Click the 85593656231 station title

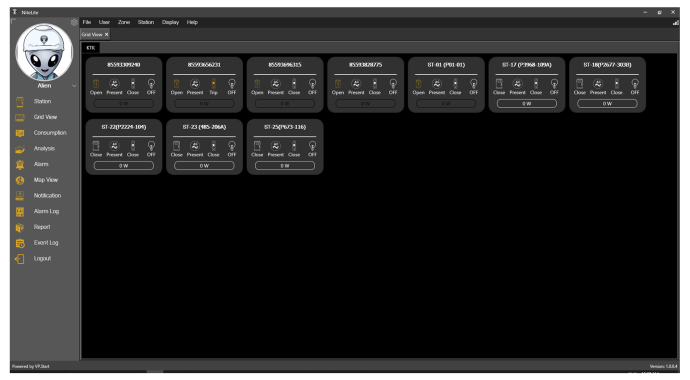click(204, 65)
